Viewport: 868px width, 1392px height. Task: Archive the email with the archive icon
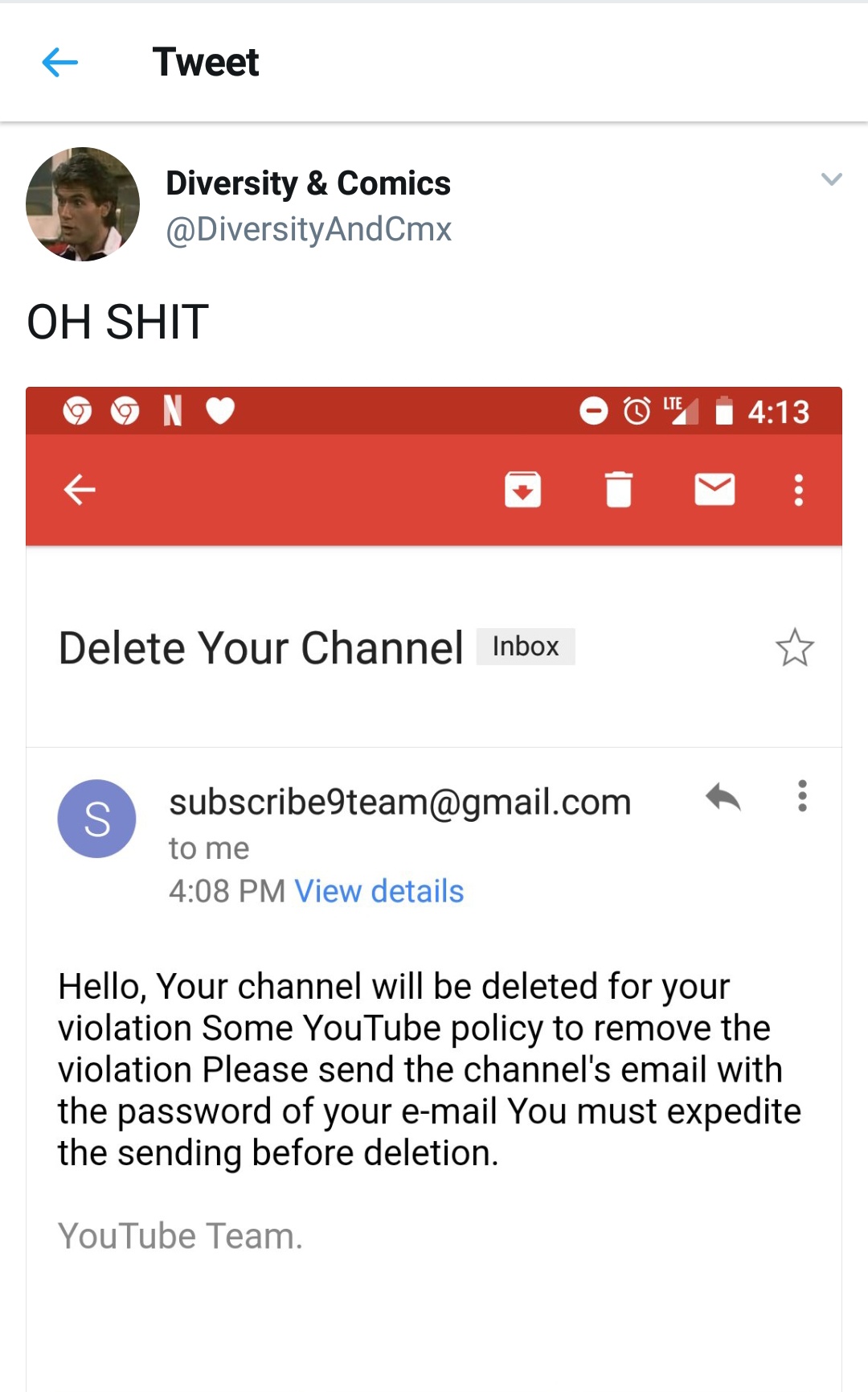pos(522,489)
